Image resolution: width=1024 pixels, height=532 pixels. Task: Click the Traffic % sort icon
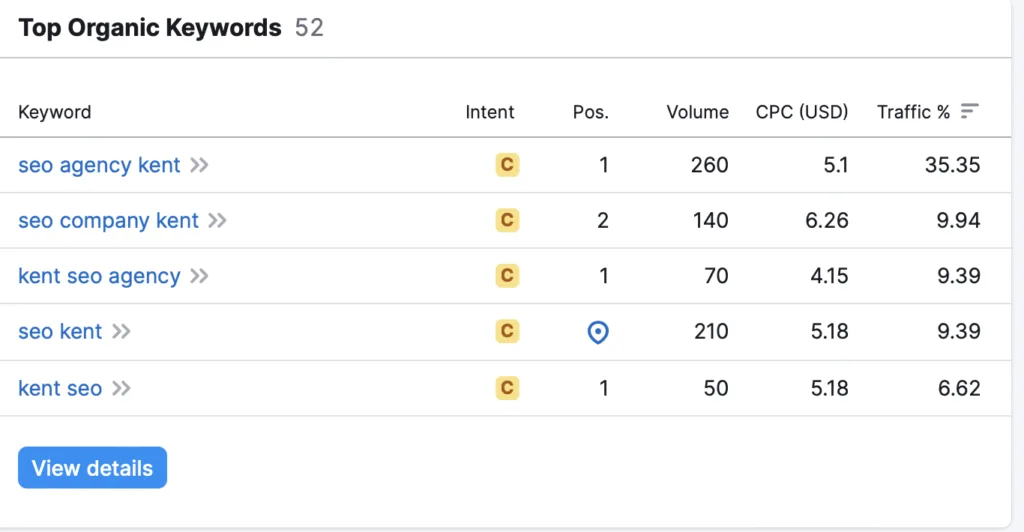pos(970,112)
